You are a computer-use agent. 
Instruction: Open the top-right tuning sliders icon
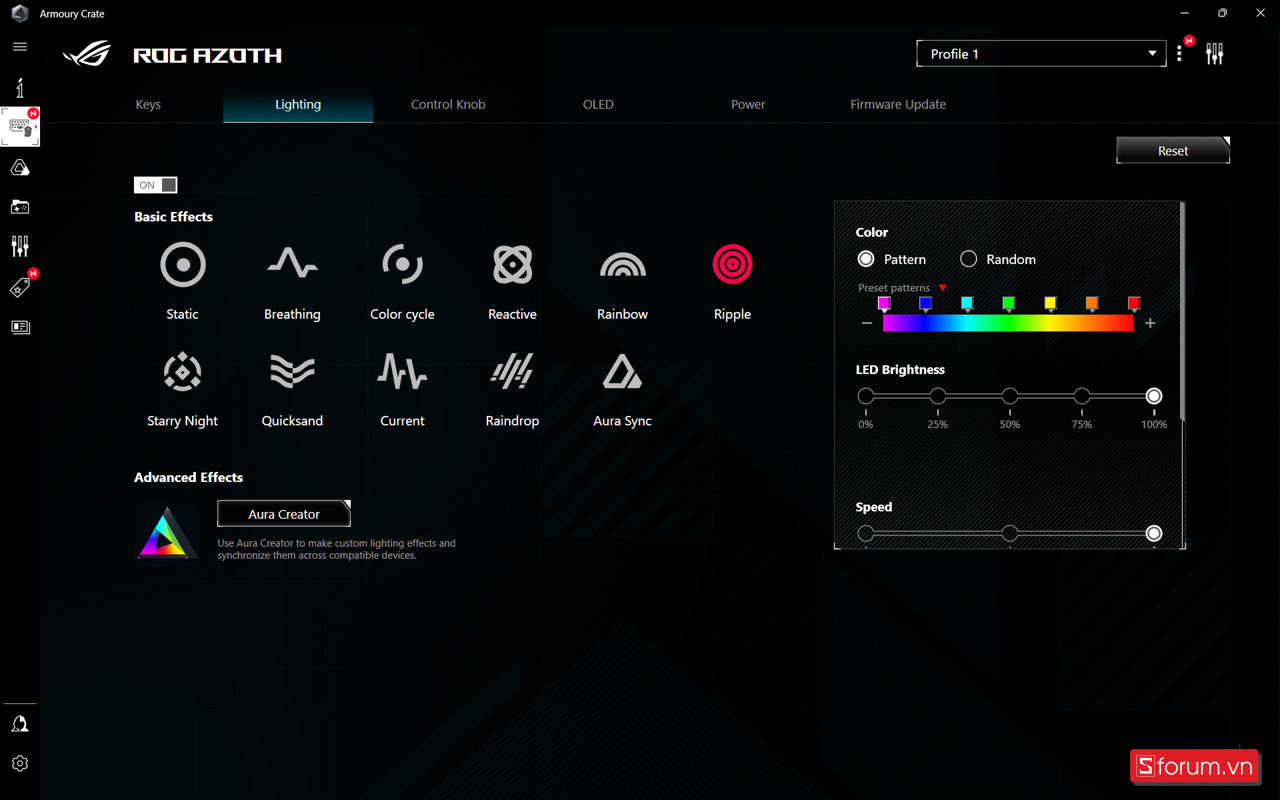tap(1215, 54)
